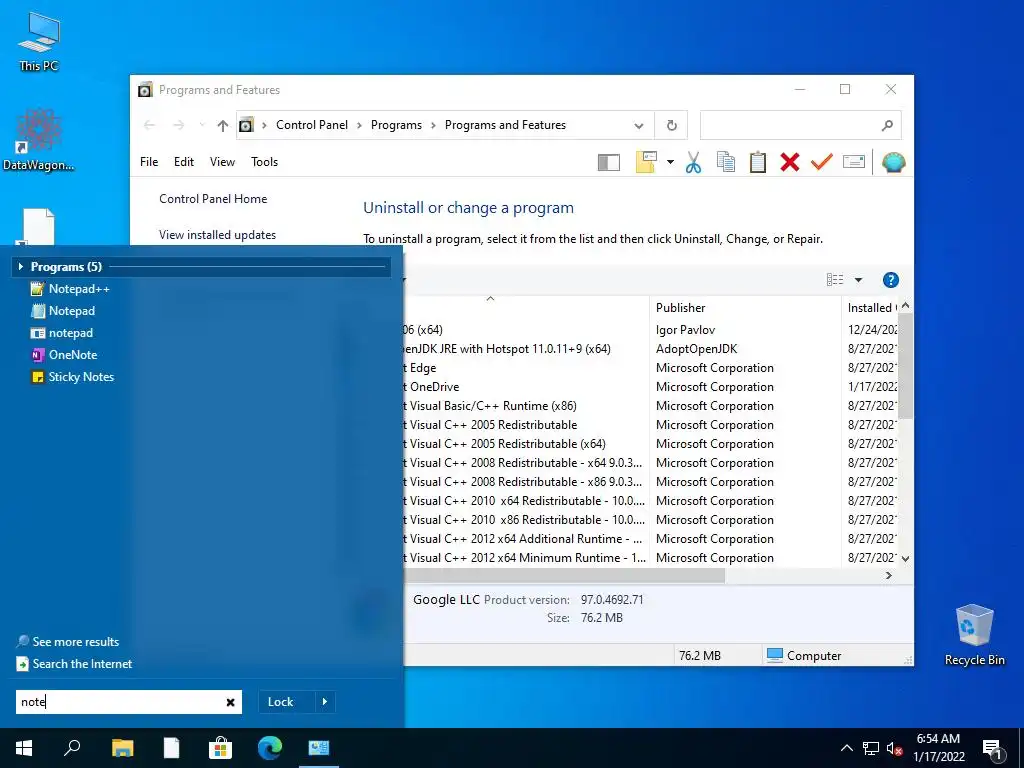Image resolution: width=1024 pixels, height=768 pixels.
Task: Open OneNote from search results
Action: point(64,355)
